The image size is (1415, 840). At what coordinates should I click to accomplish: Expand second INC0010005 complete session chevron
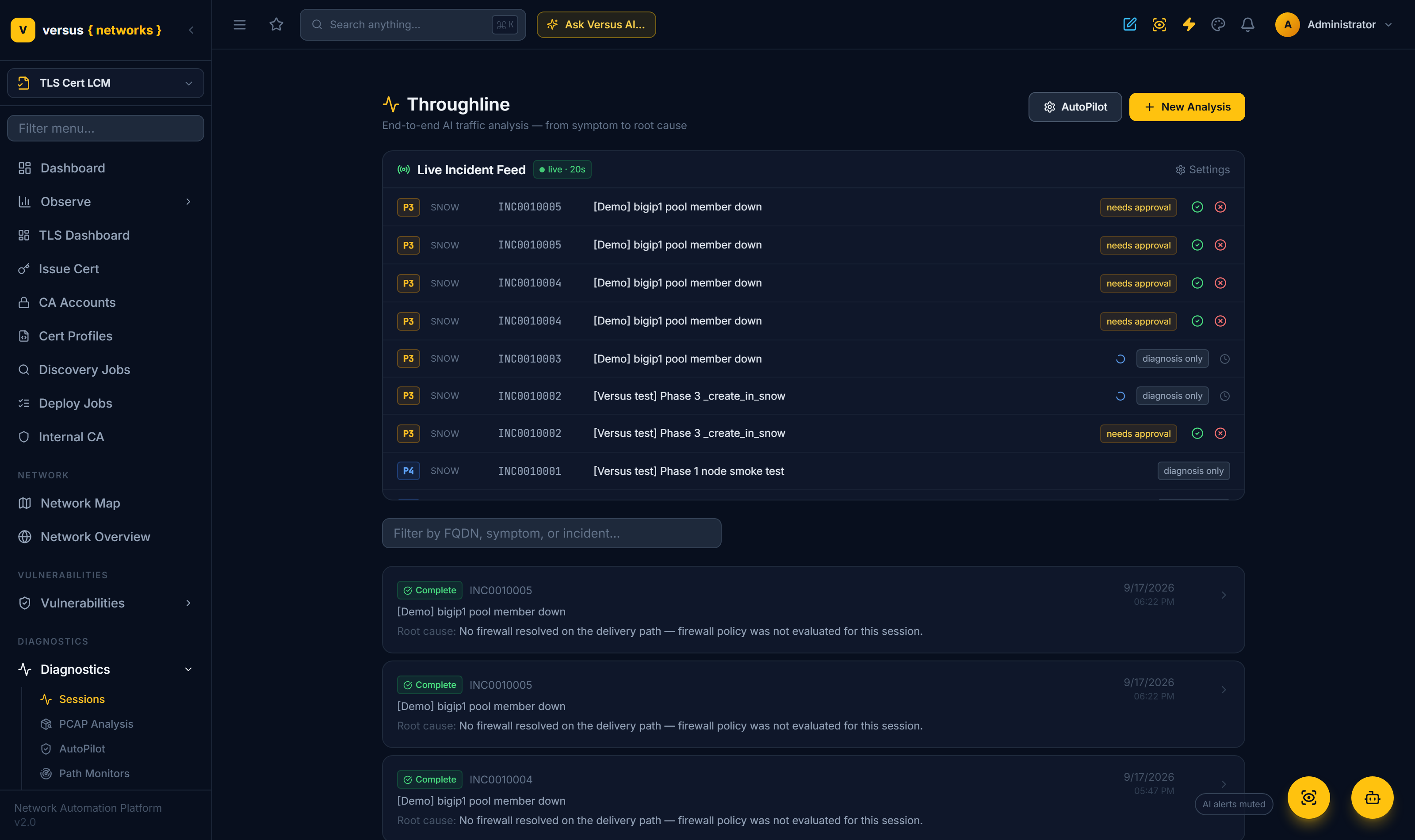[x=1224, y=689]
